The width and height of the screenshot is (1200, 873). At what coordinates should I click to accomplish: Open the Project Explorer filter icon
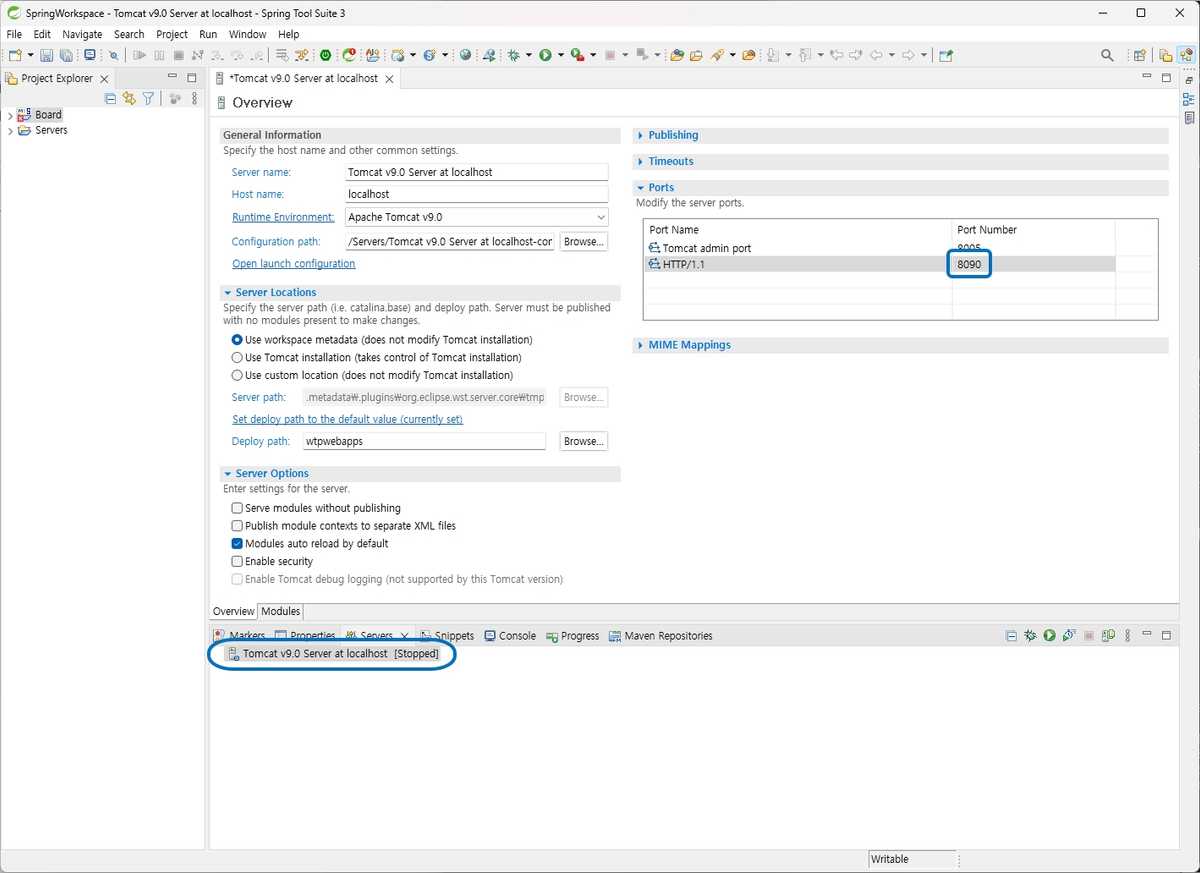point(148,98)
